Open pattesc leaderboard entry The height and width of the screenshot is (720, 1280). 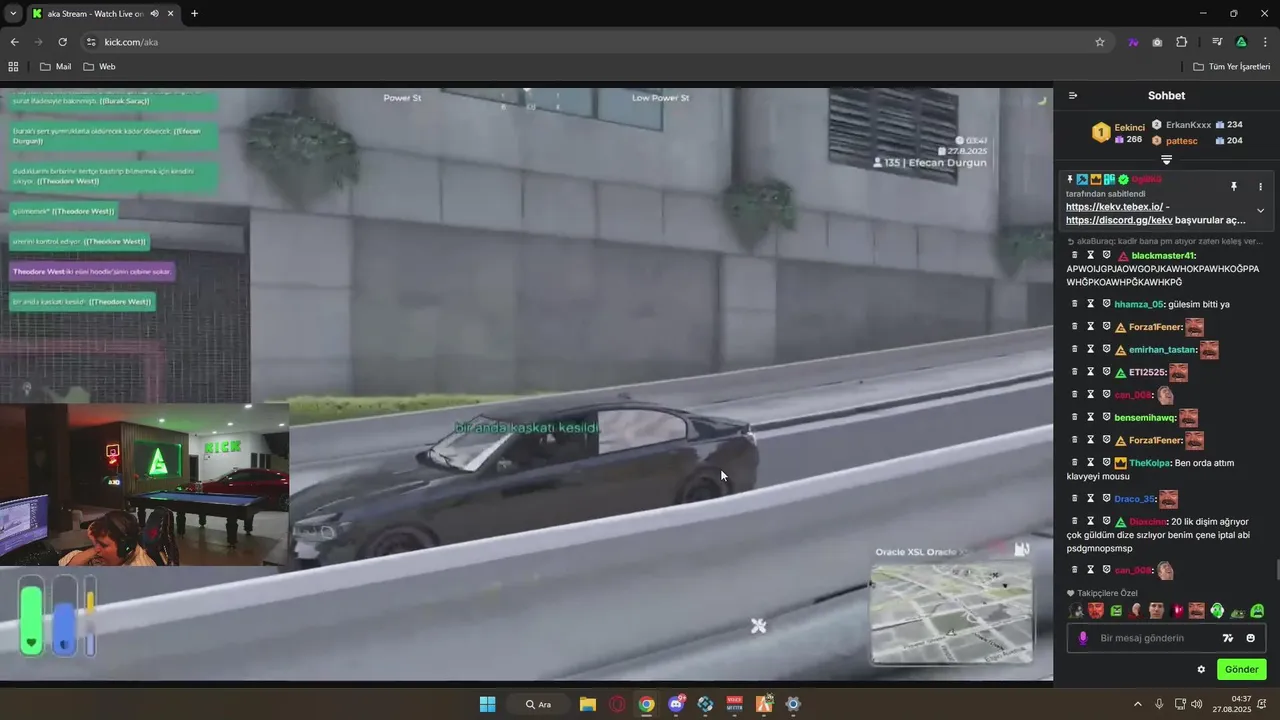(1181, 141)
